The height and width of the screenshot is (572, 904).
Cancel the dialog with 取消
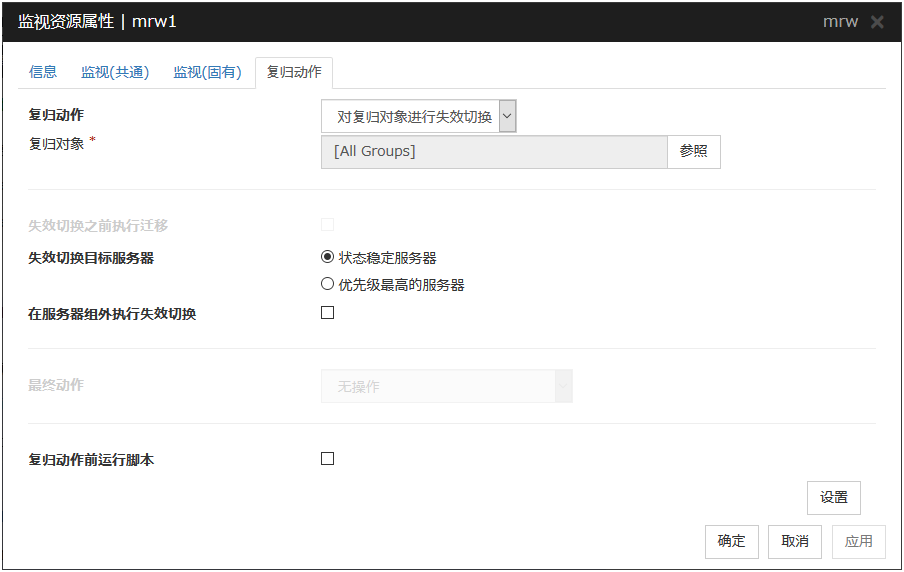tap(795, 541)
